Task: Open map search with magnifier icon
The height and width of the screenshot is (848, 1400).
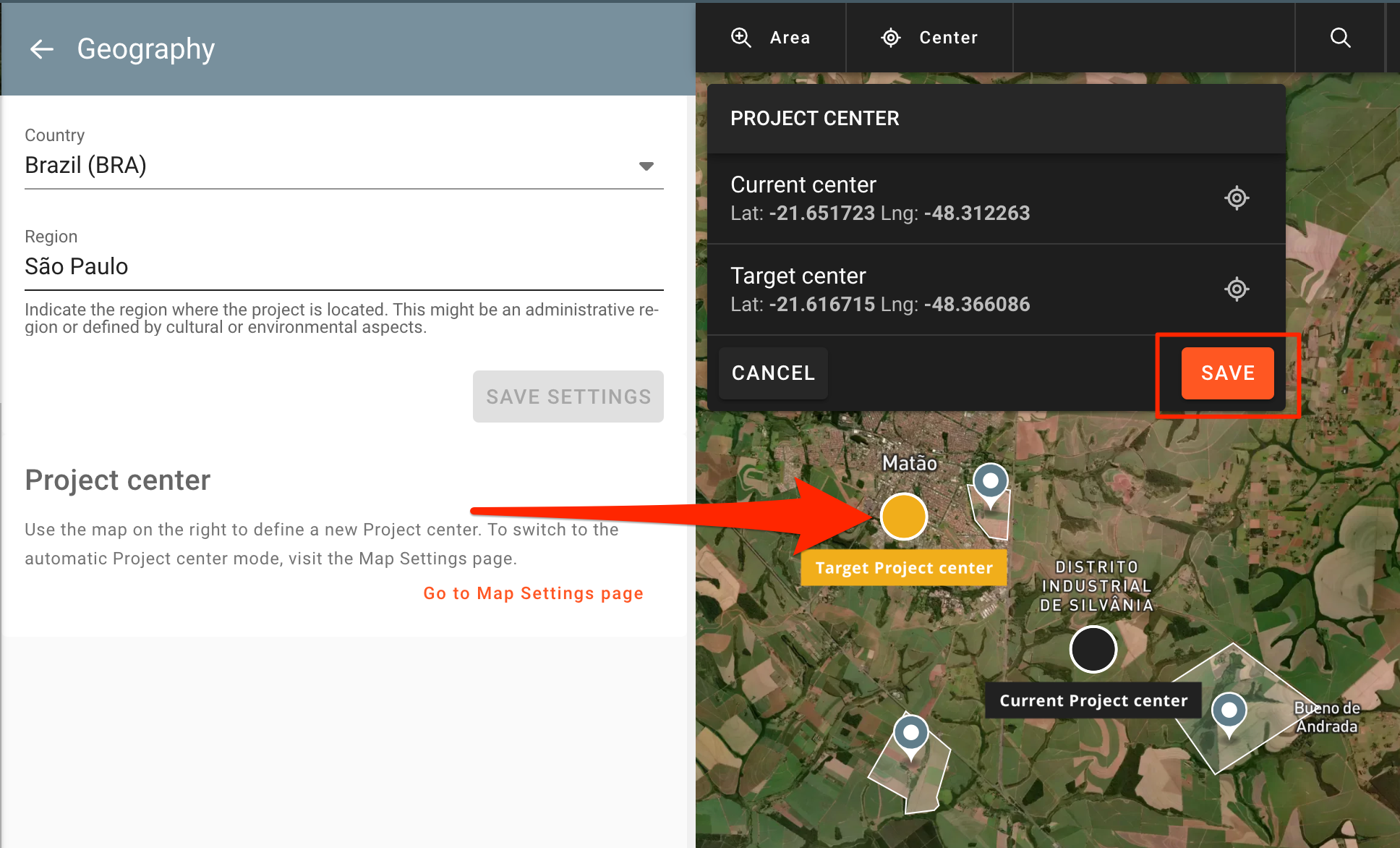Action: (x=1340, y=38)
